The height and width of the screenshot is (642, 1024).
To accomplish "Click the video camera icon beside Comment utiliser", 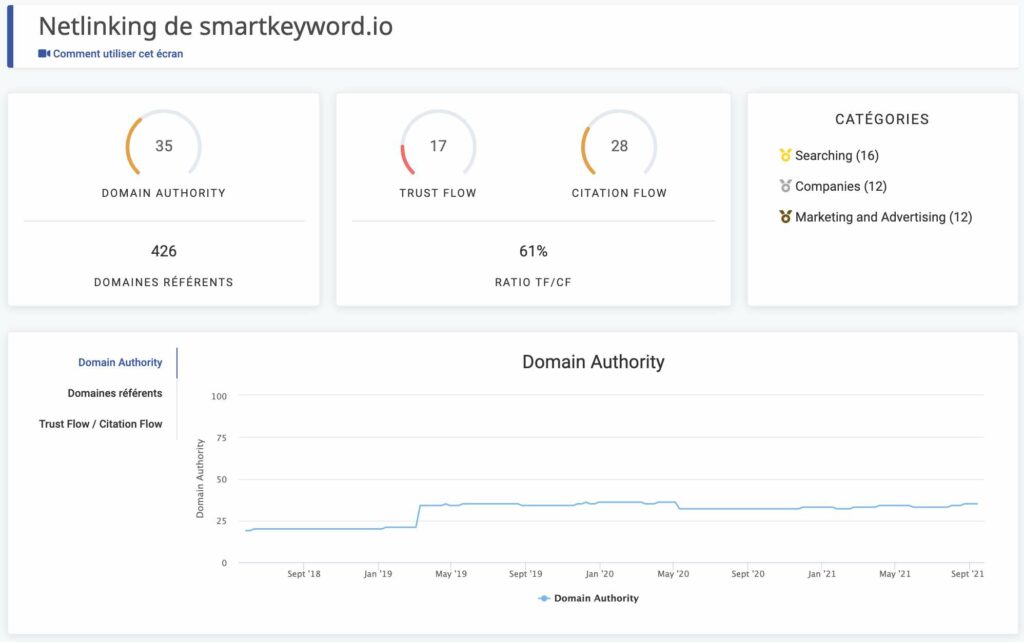I will [44, 54].
